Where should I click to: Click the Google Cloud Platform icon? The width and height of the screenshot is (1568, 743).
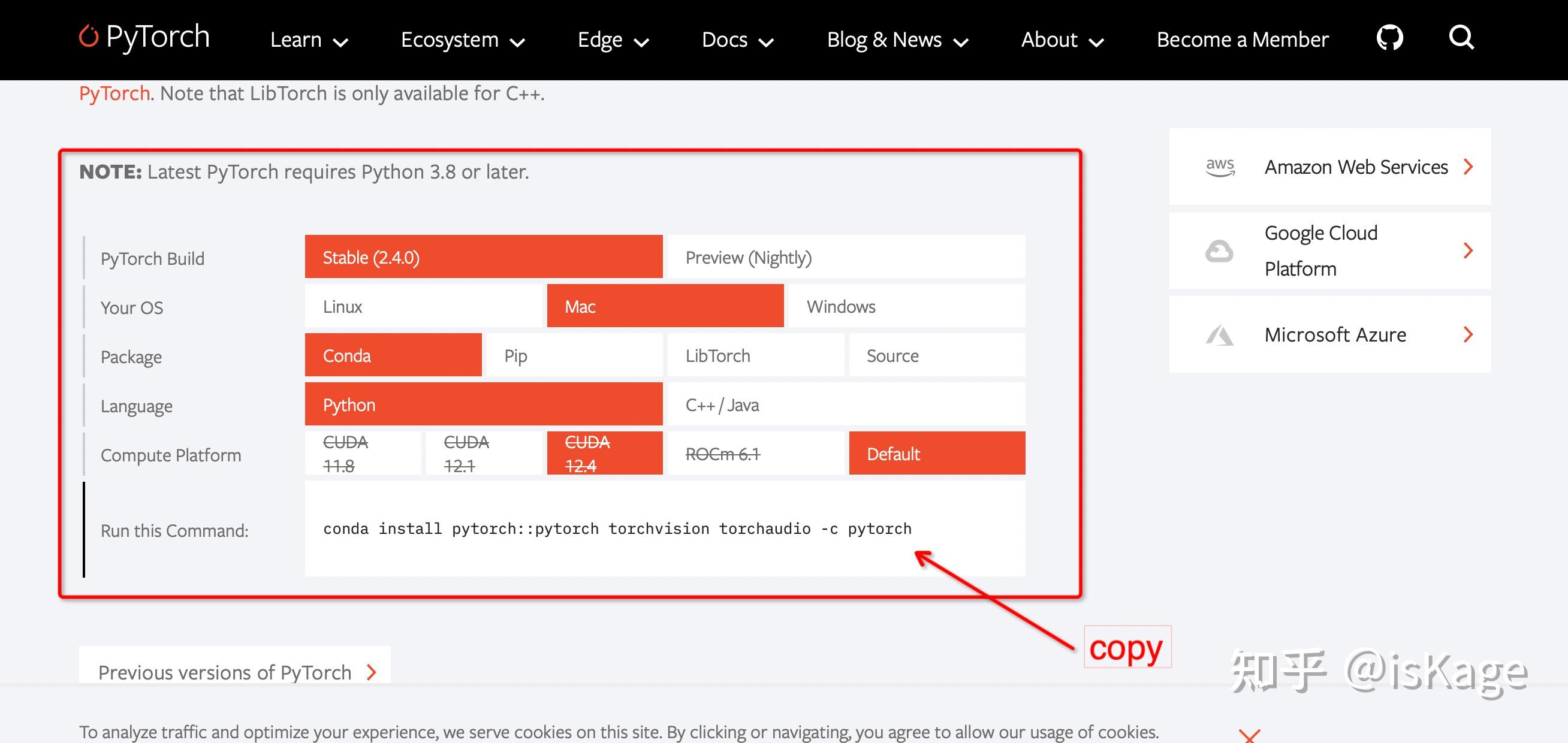tap(1219, 250)
